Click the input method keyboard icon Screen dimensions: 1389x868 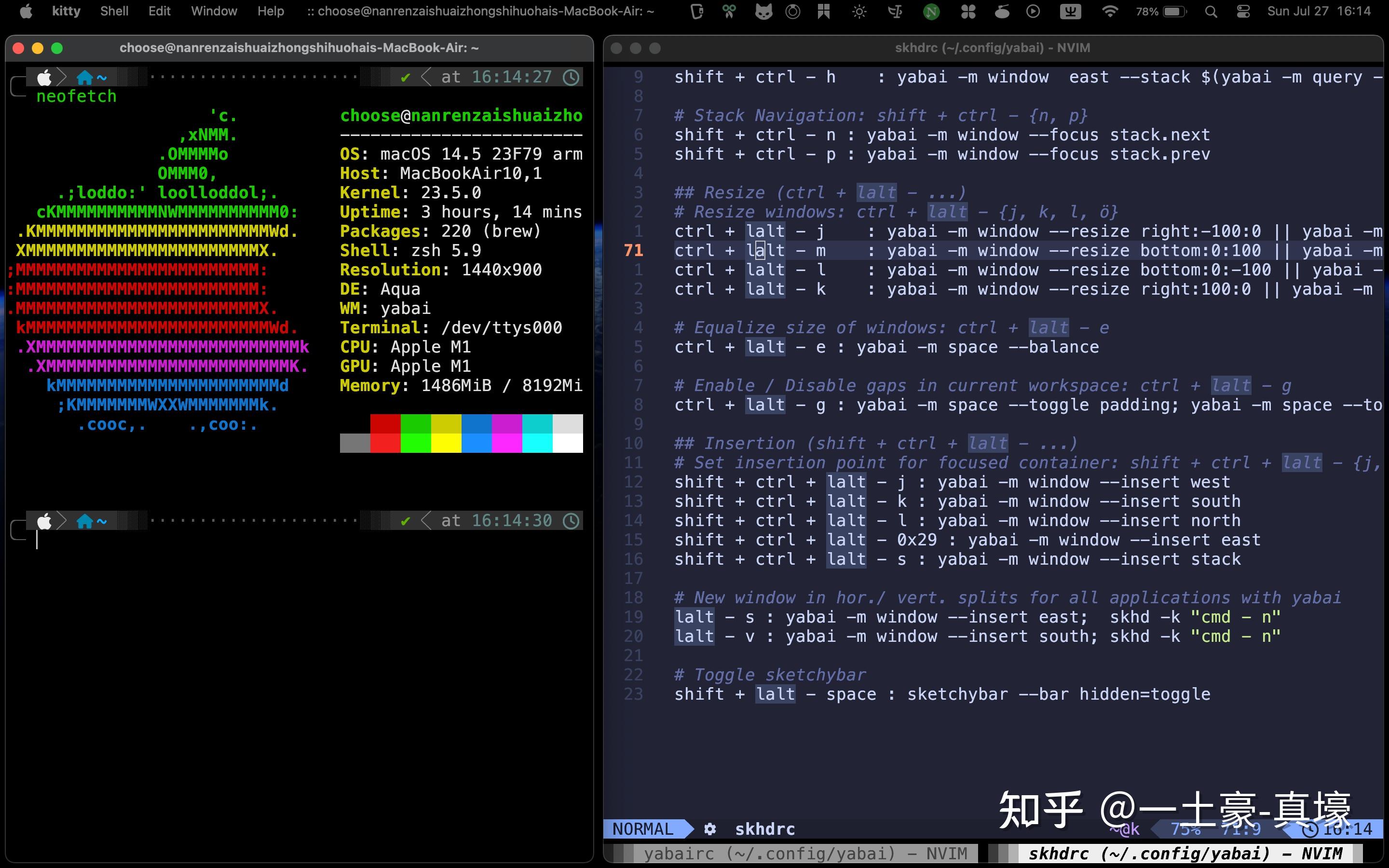[x=1070, y=12]
